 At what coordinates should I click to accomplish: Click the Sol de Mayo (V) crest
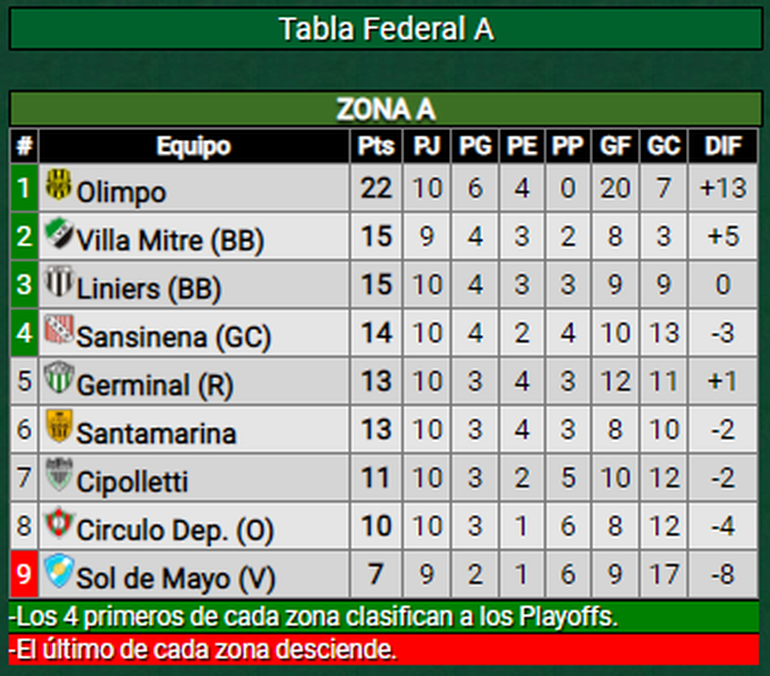(59, 571)
